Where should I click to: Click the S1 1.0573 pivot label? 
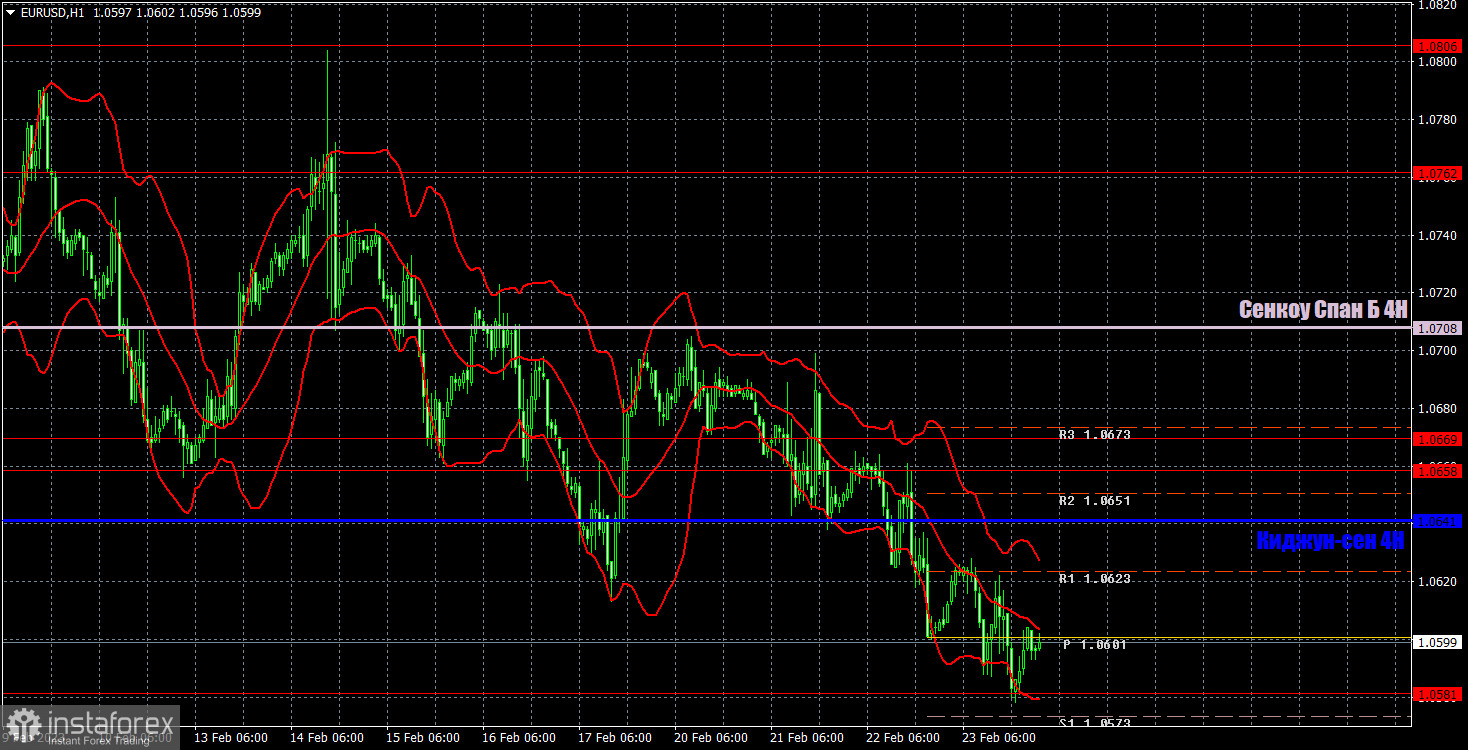pos(1094,722)
